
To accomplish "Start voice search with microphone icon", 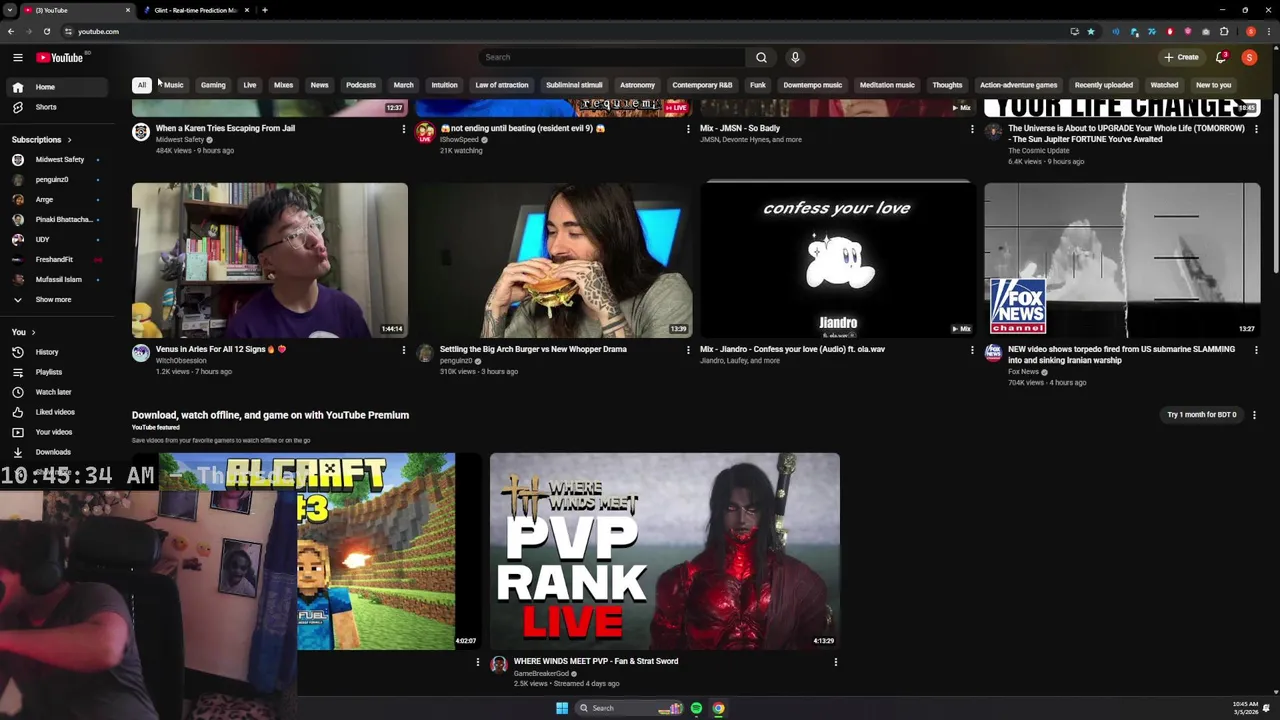I will (x=795, y=57).
